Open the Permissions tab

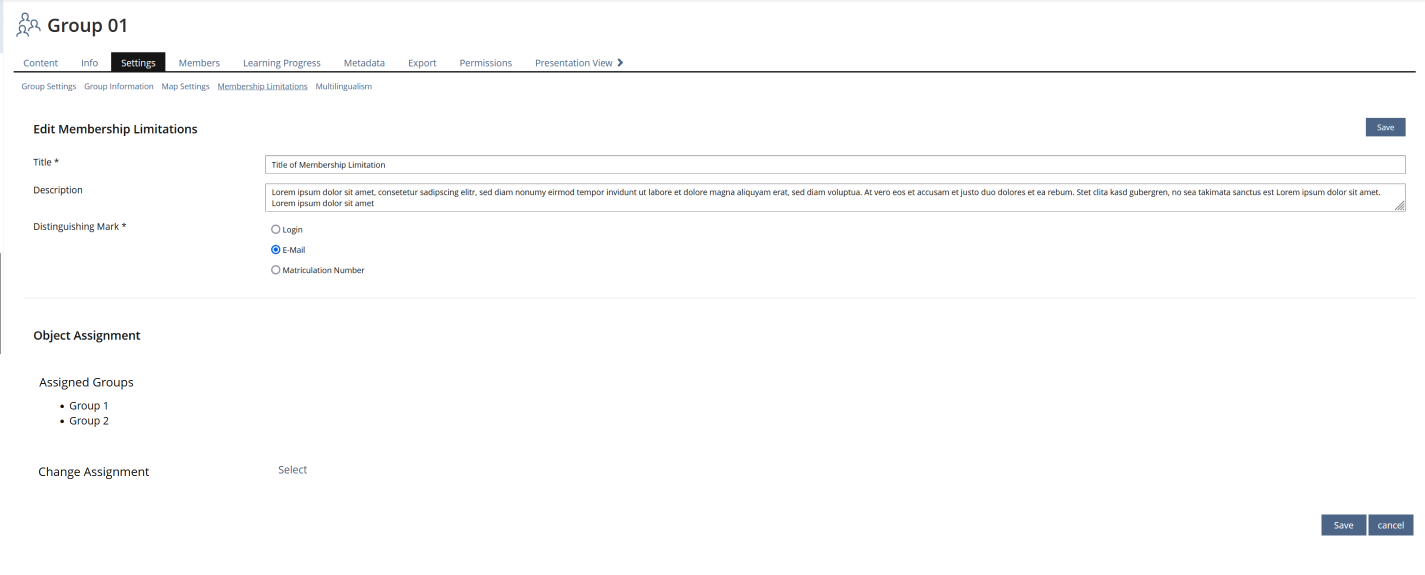point(485,63)
